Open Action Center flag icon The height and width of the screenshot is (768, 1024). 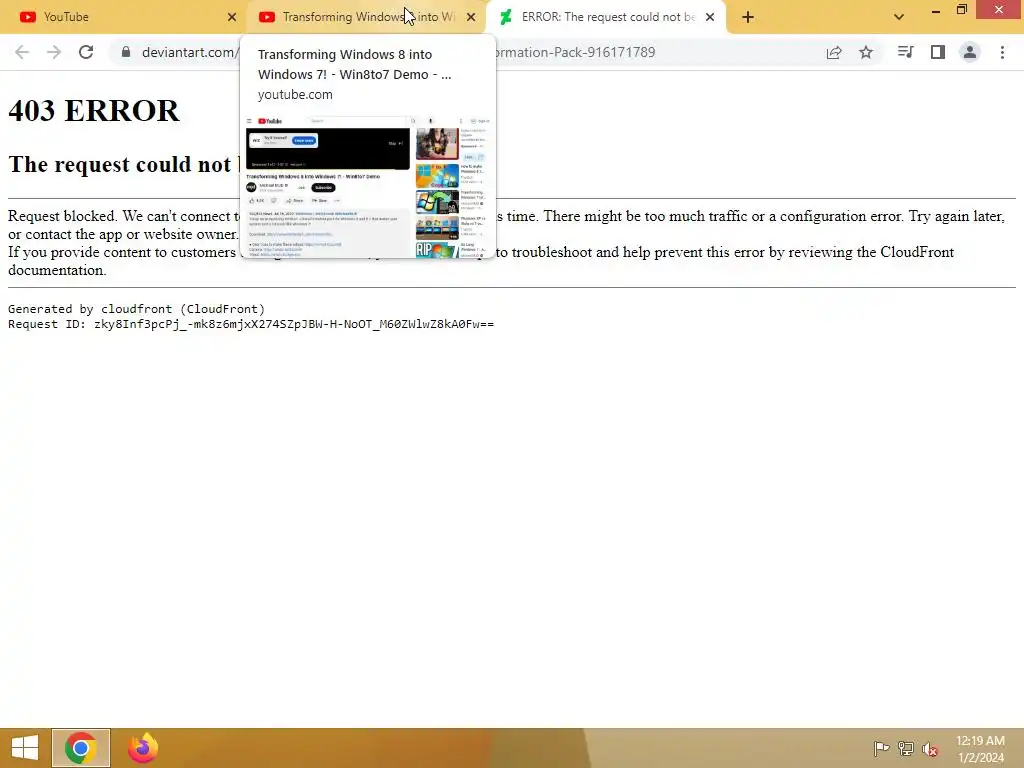[x=881, y=748]
